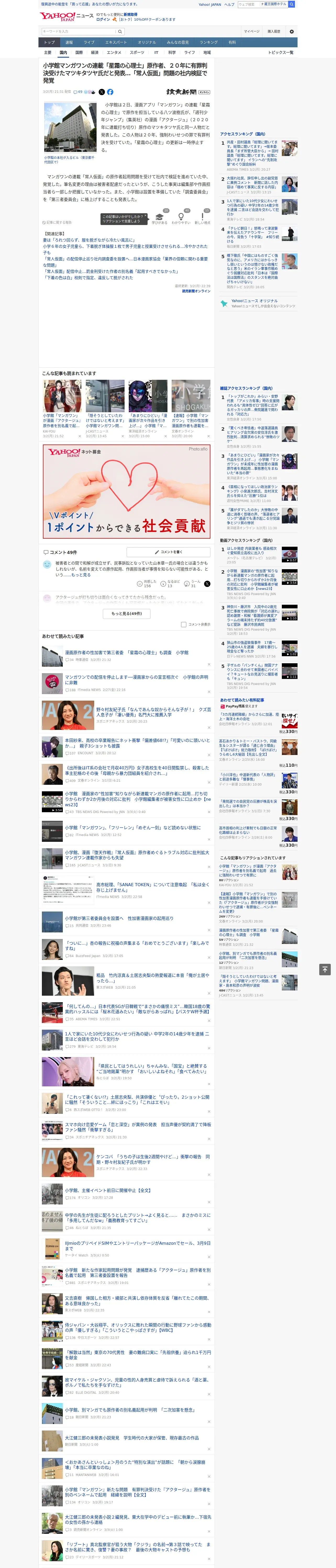Click the 読売新聞 publisher logo
The image size is (336, 1568).
182,92
